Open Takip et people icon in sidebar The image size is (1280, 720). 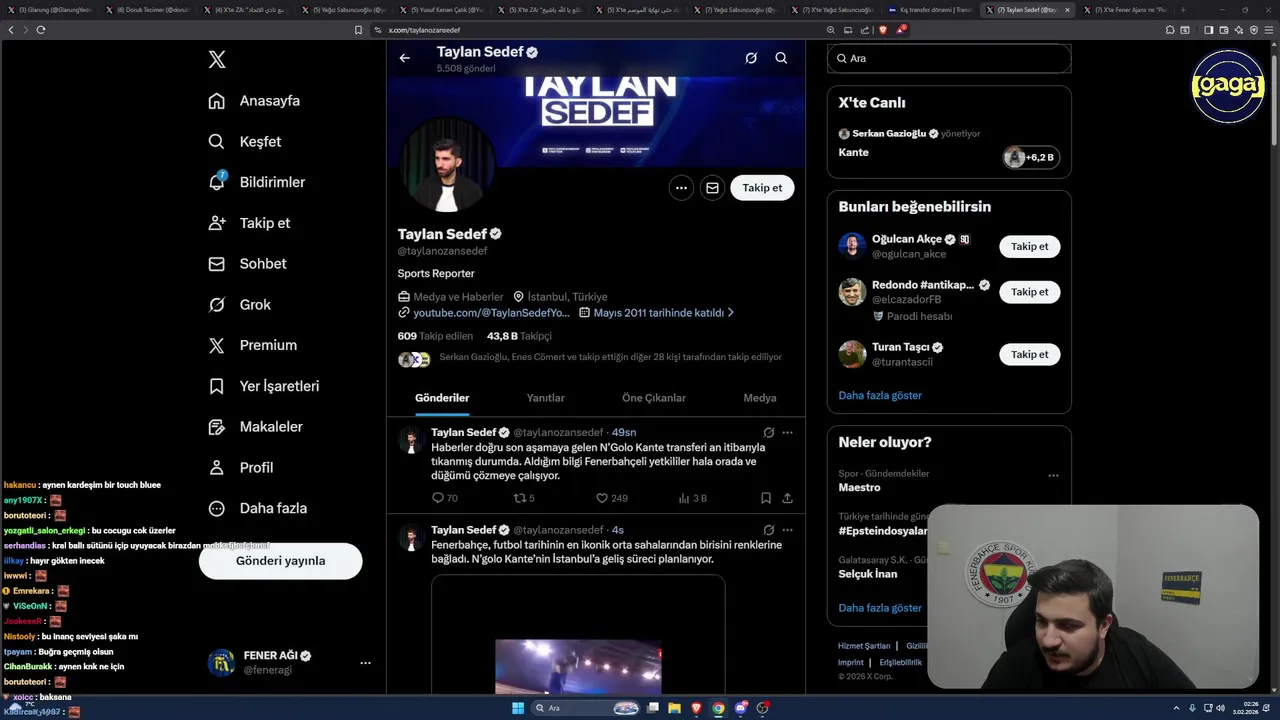pyautogui.click(x=216, y=223)
